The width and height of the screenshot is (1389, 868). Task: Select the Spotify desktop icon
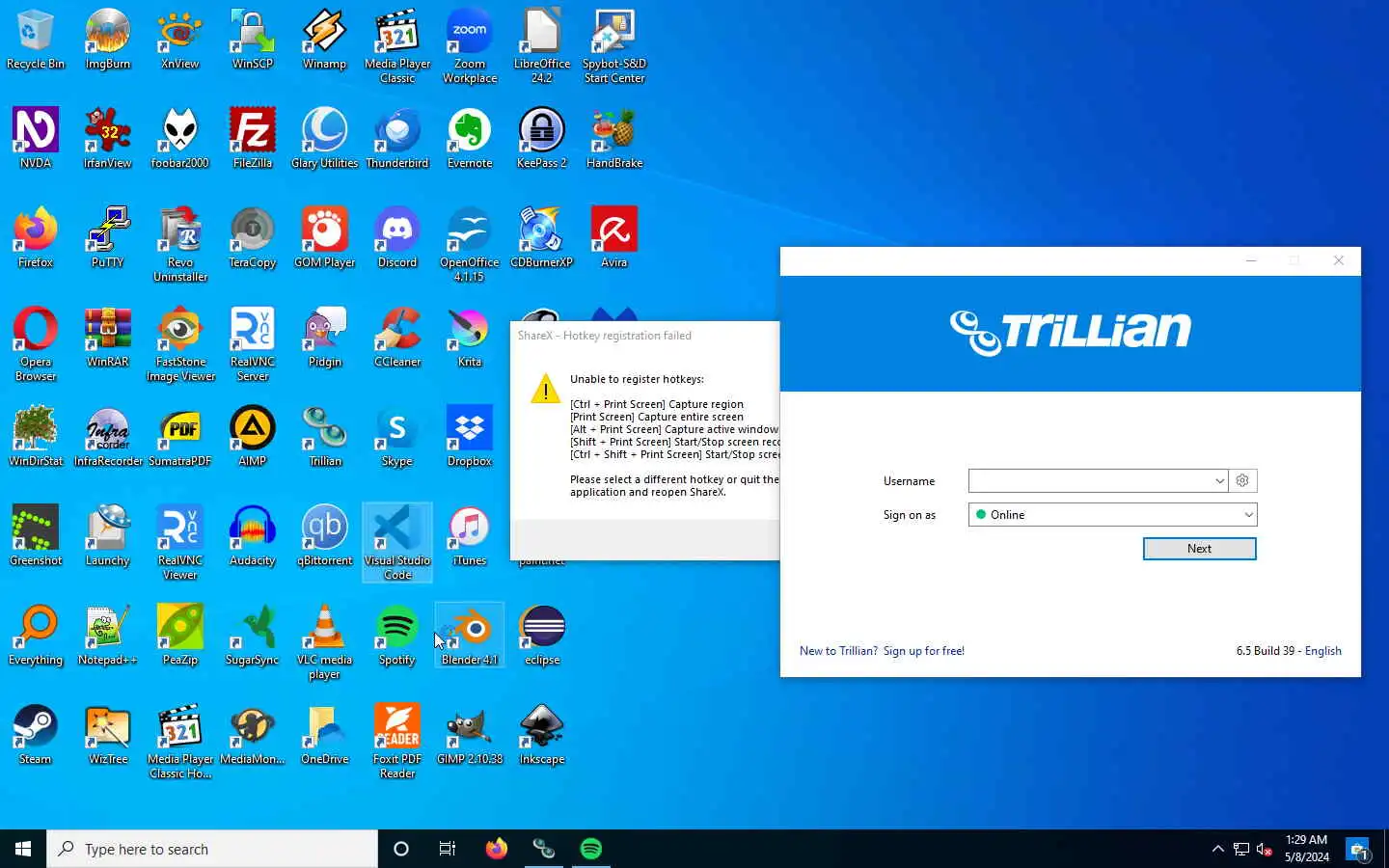pyautogui.click(x=397, y=636)
